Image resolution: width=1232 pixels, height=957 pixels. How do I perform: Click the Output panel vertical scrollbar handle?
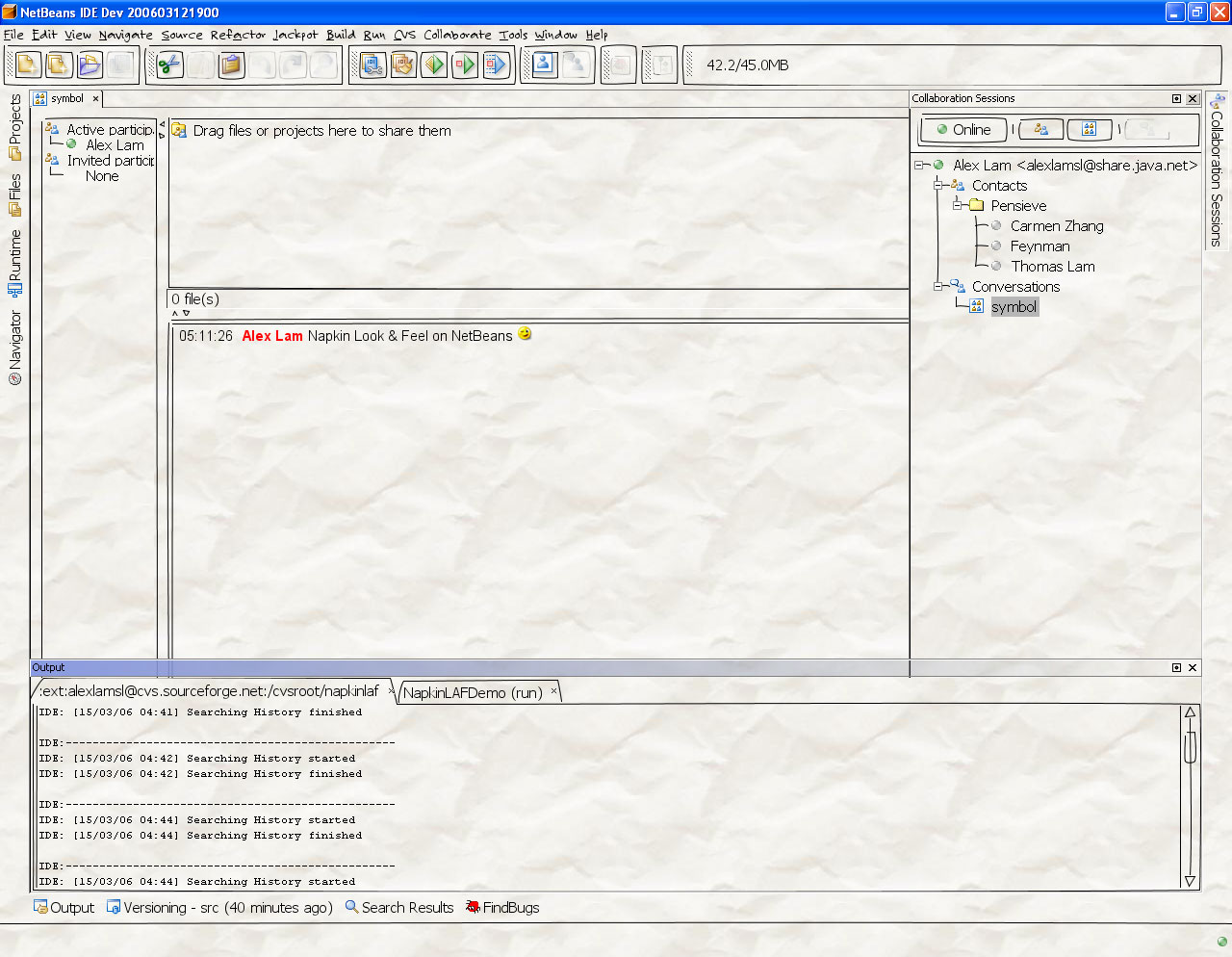point(1190,746)
